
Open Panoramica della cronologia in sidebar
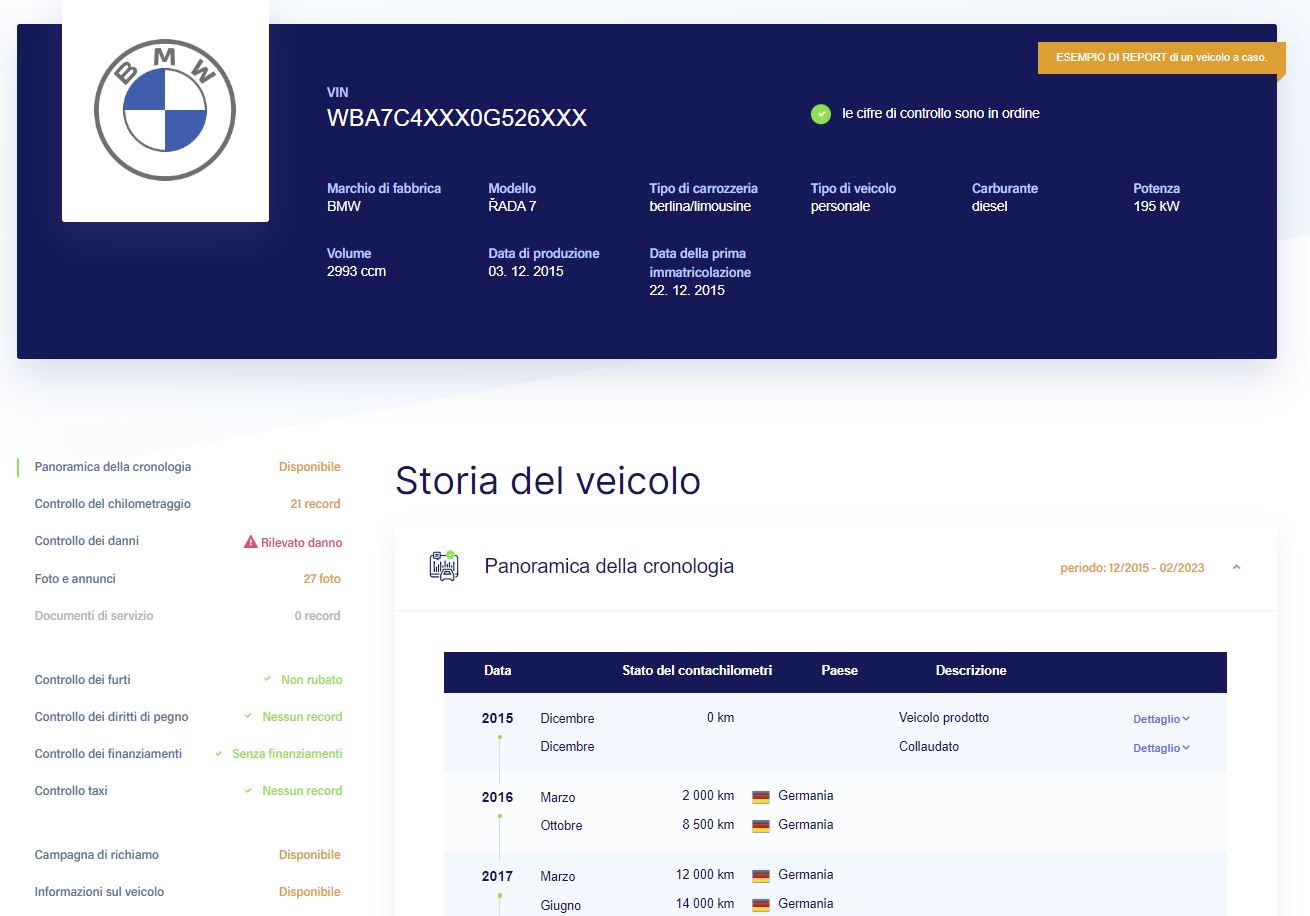coord(113,467)
